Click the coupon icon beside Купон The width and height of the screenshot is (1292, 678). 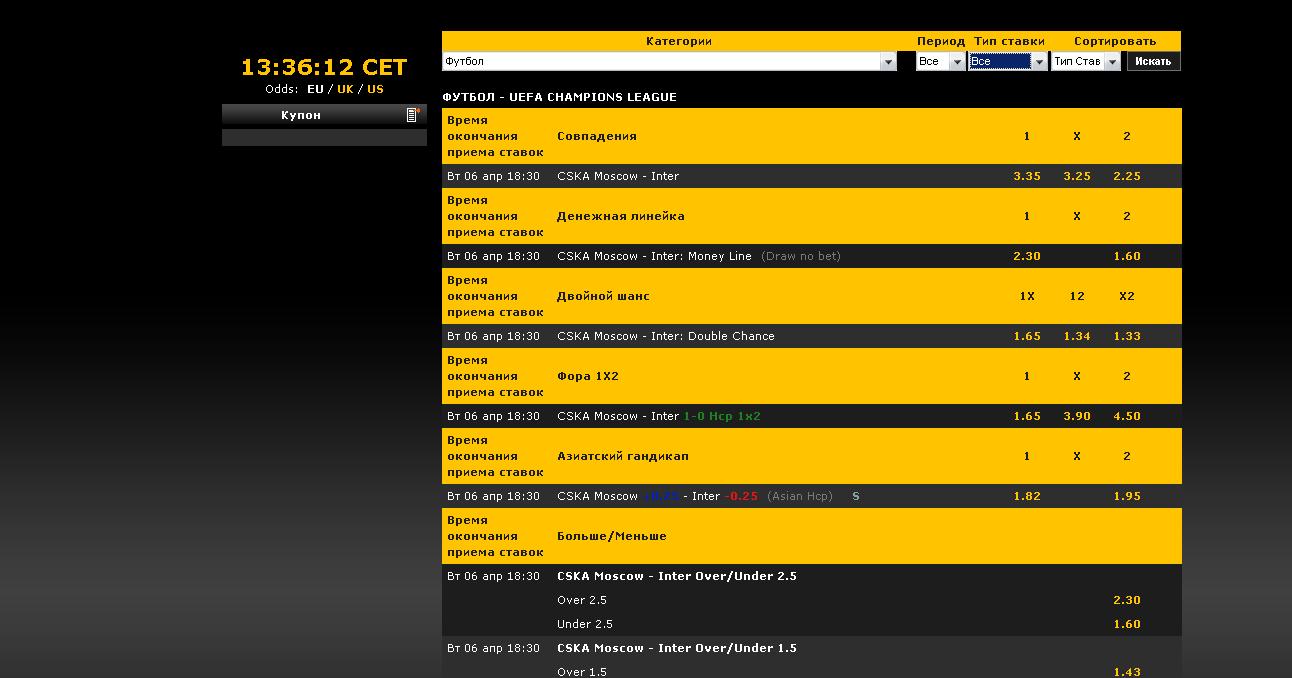pos(411,115)
